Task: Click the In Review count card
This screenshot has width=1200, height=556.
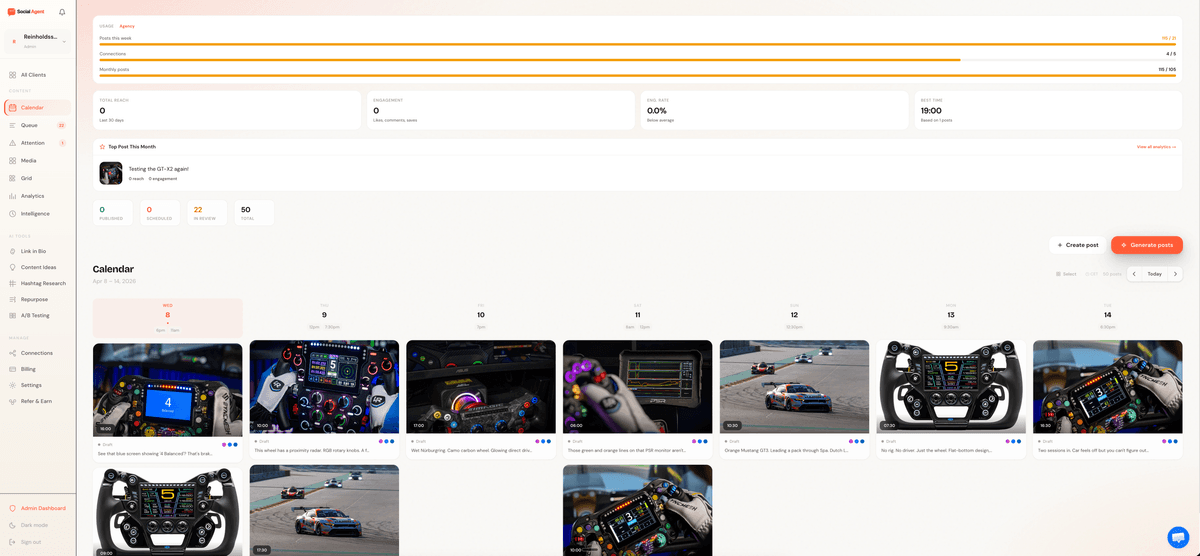Action: [x=207, y=212]
